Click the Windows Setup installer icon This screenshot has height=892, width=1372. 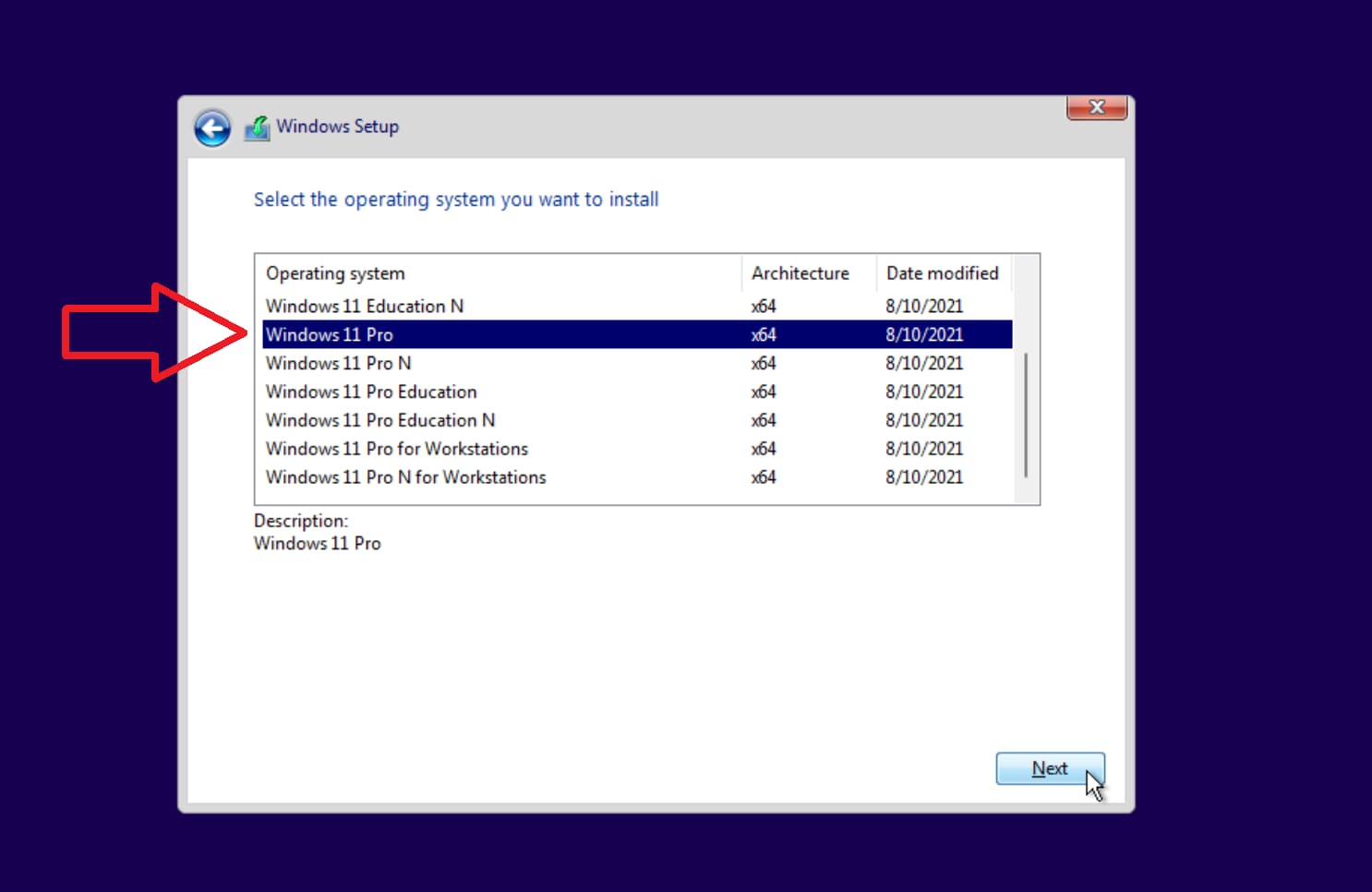point(257,127)
